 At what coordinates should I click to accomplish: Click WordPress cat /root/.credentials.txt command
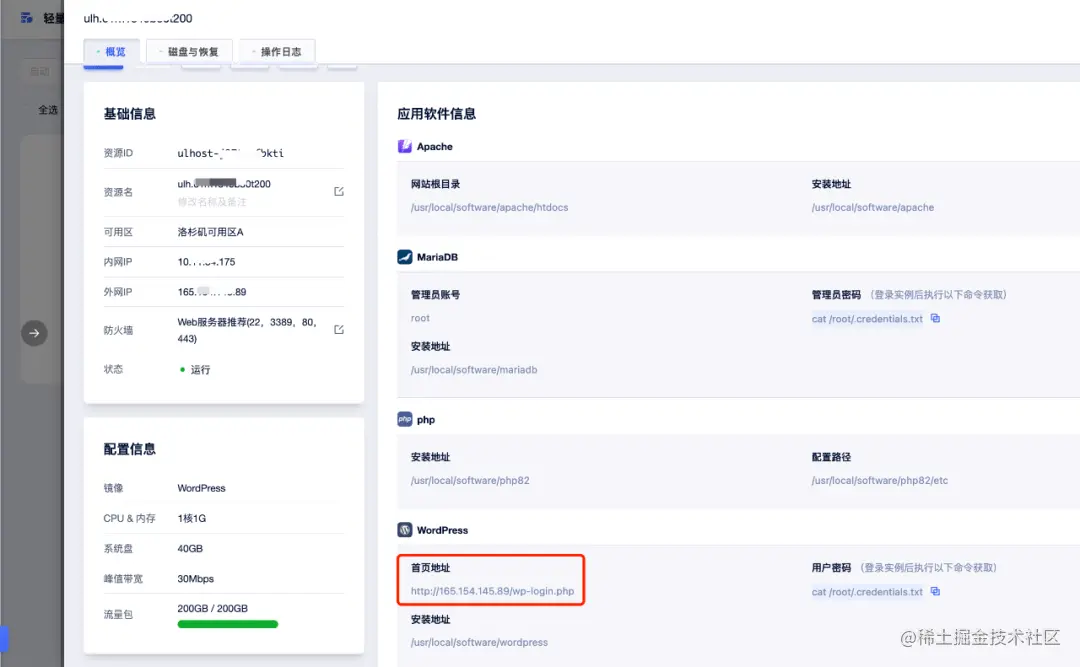867,592
